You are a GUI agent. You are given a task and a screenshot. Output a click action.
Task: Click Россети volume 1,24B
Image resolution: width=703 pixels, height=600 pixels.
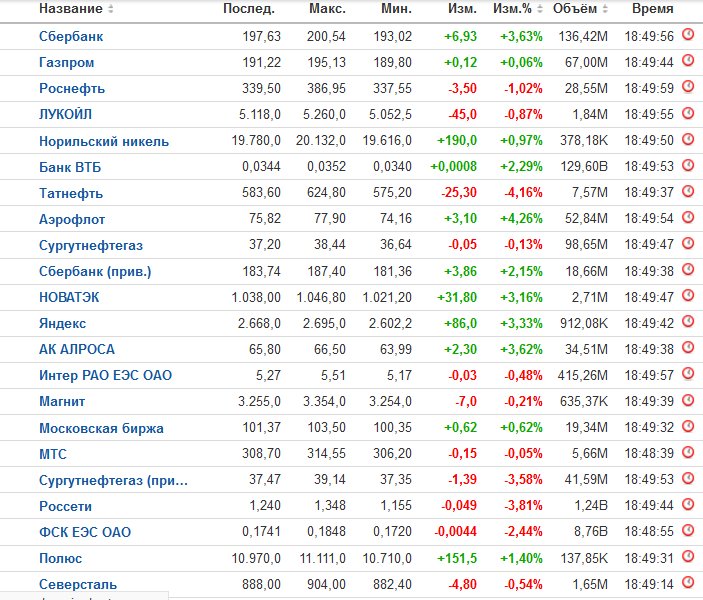tap(591, 505)
